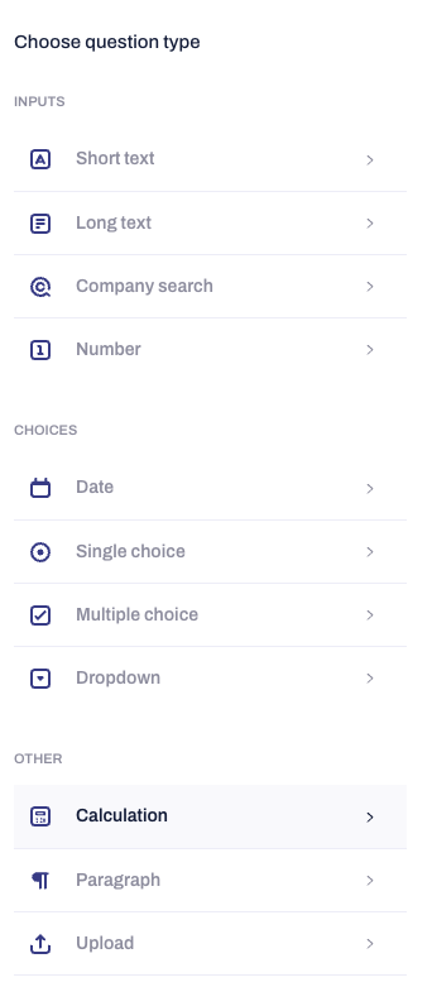
Task: Select the Paragraph option
Action: pyautogui.click(x=210, y=880)
